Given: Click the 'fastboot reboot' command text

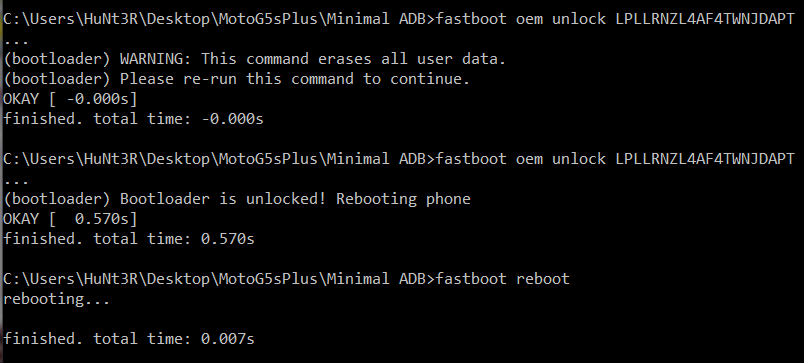Looking at the screenshot, I should [502, 279].
